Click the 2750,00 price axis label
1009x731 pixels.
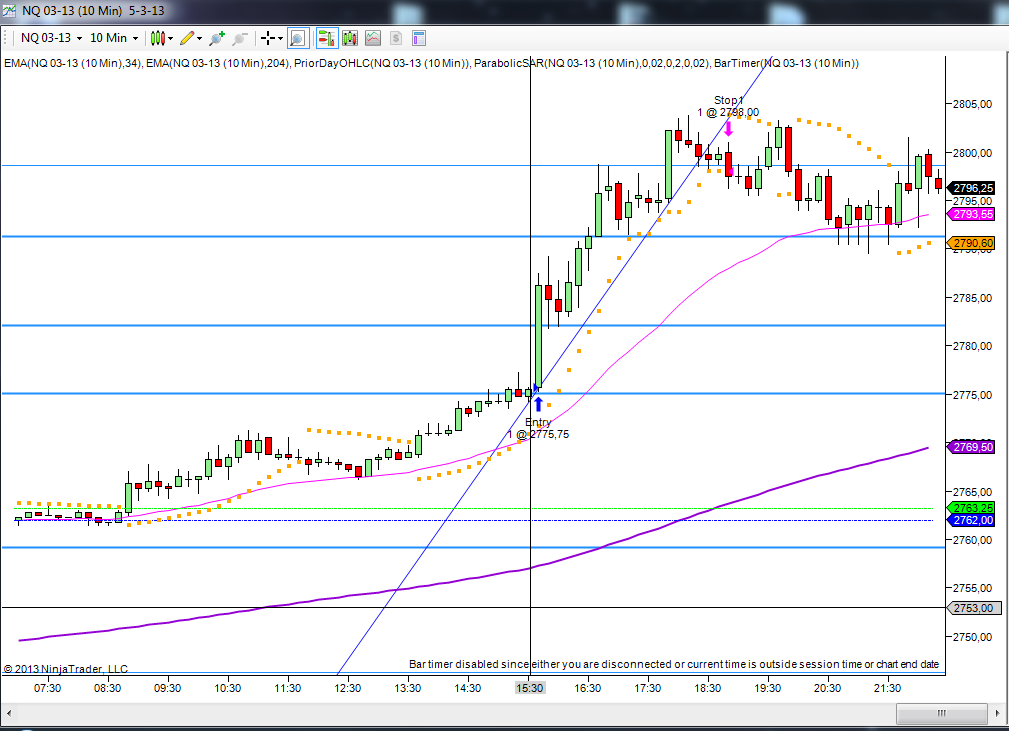pyautogui.click(x=972, y=637)
